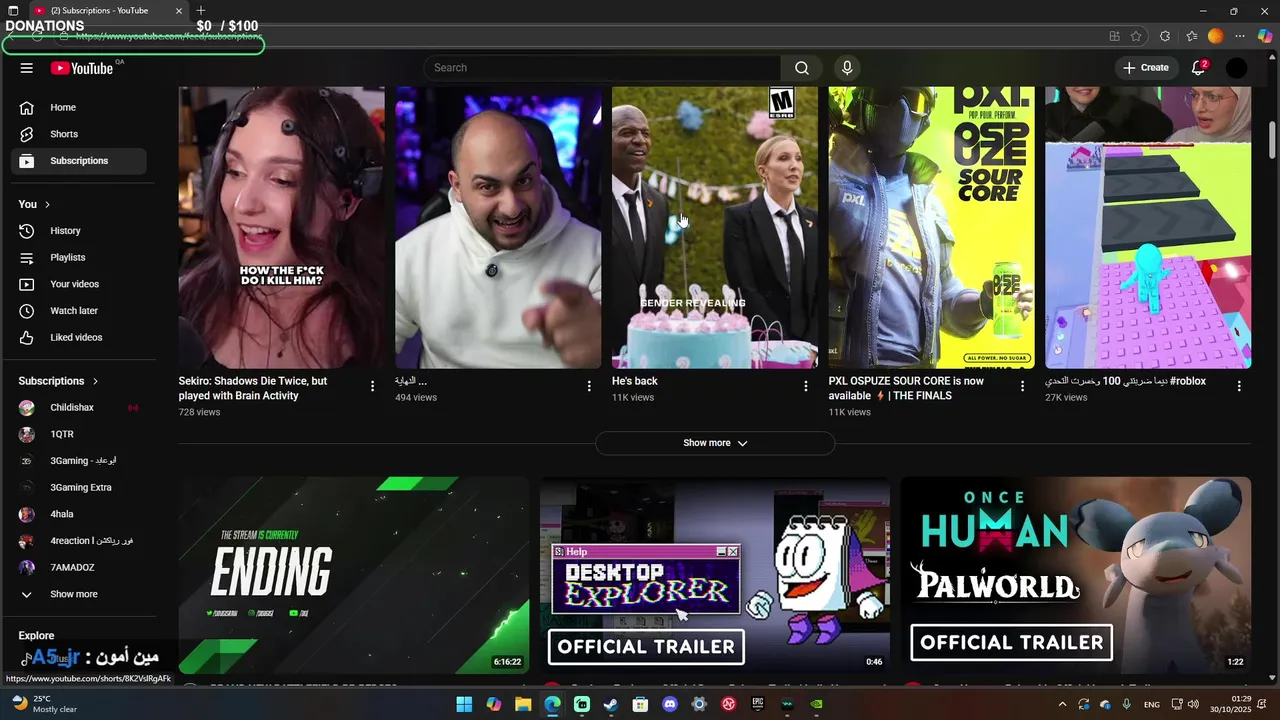Click the Create button

[1145, 68]
